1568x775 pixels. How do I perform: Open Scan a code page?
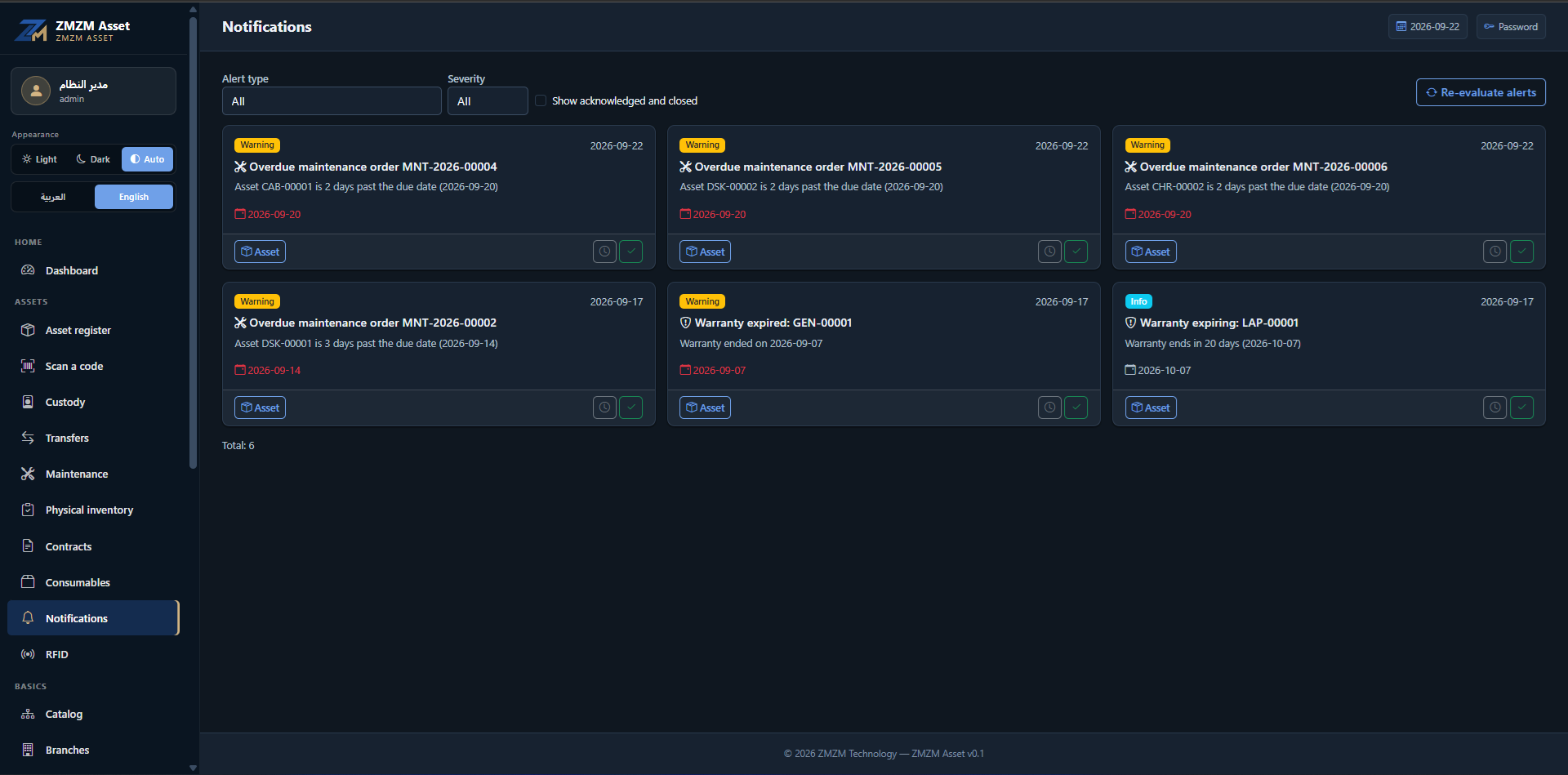tap(93, 366)
